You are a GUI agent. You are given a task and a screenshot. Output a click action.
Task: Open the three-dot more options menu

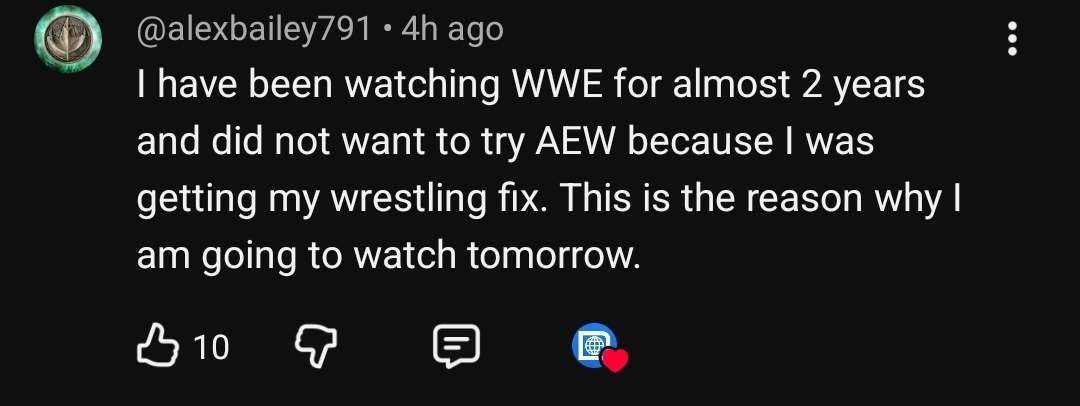pyautogui.click(x=1012, y=39)
